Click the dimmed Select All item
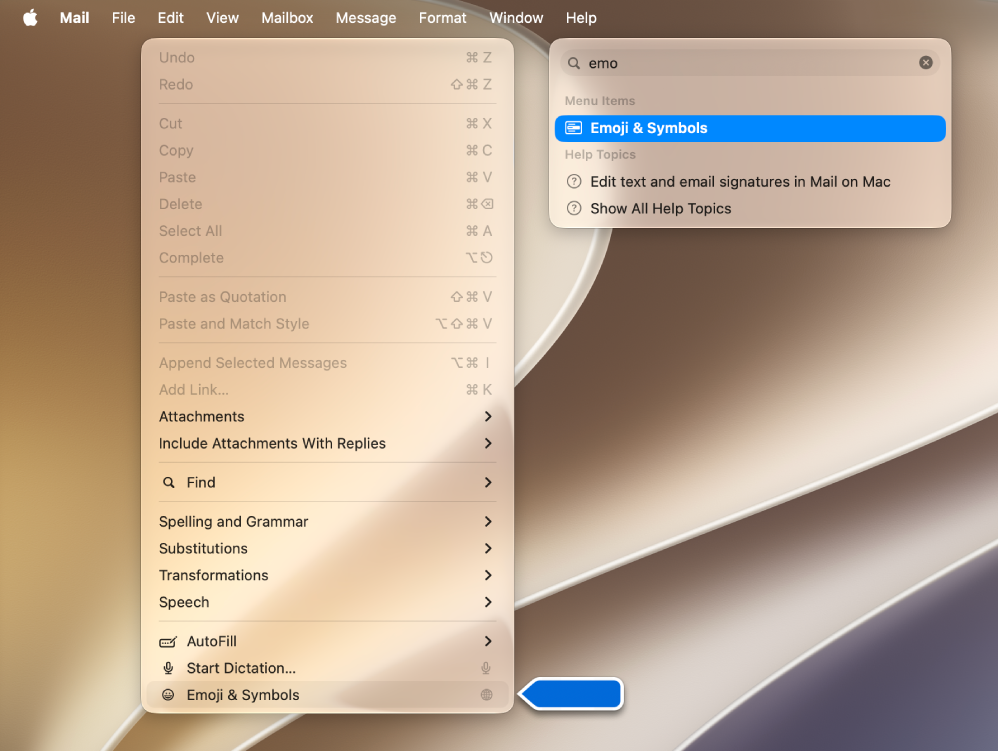998x754 pixels. tap(327, 230)
